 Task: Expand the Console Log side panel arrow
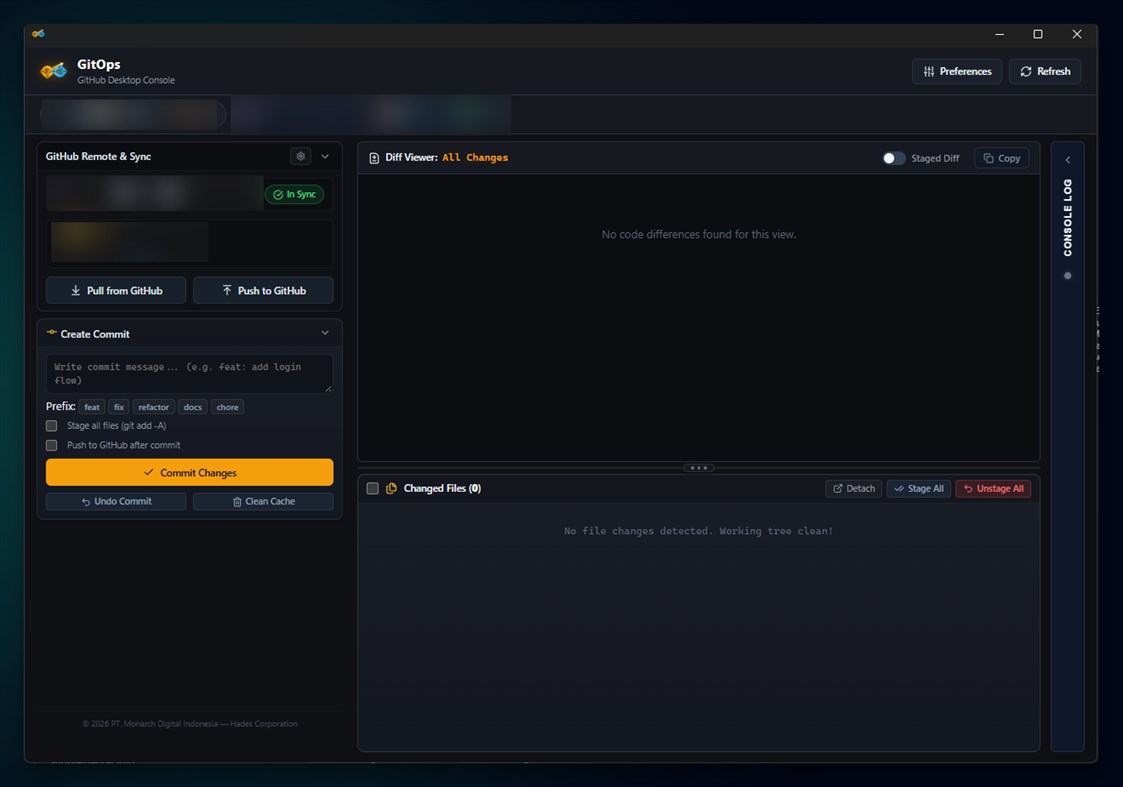(x=1067, y=160)
